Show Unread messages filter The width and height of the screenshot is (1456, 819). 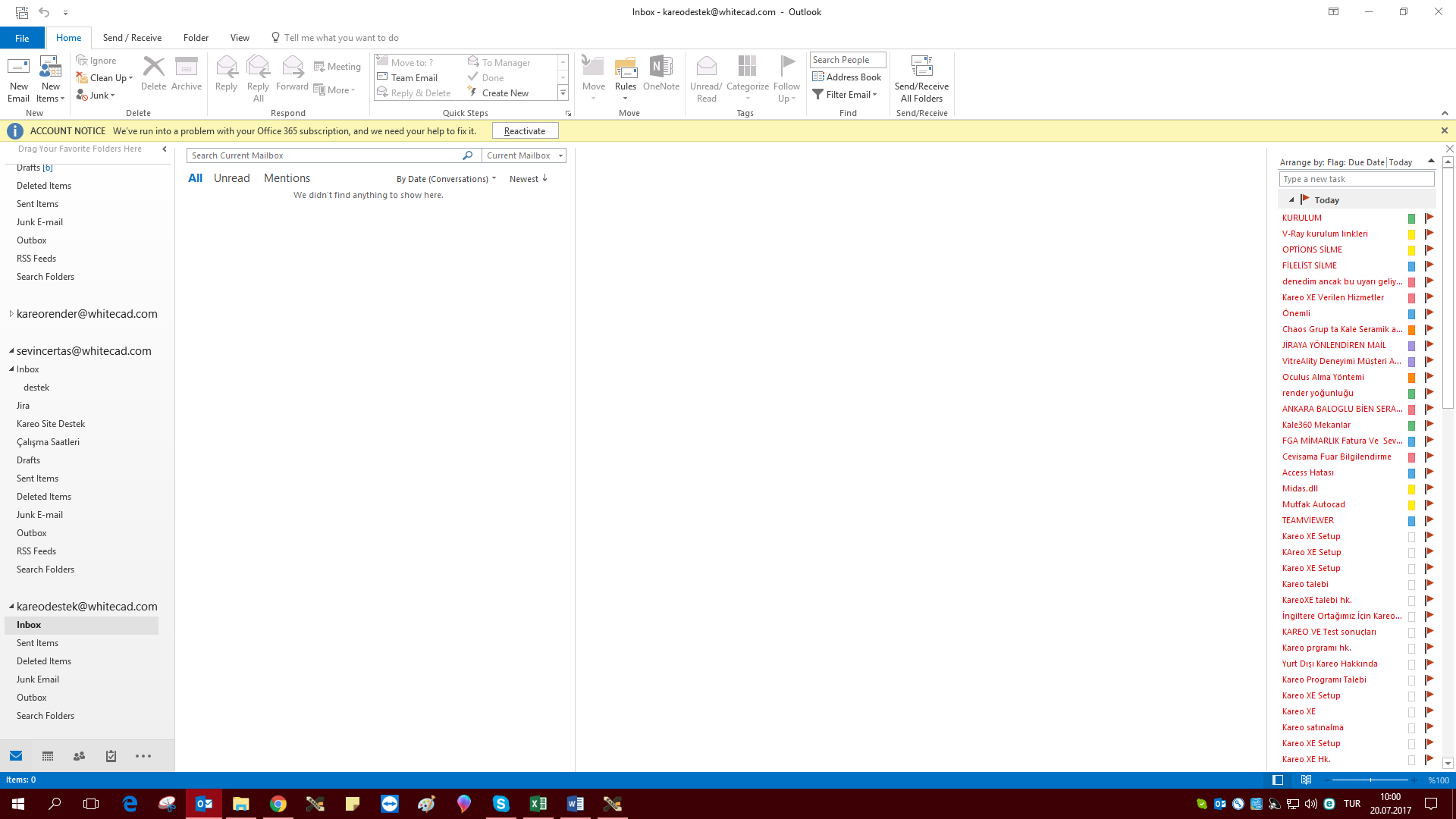point(231,178)
